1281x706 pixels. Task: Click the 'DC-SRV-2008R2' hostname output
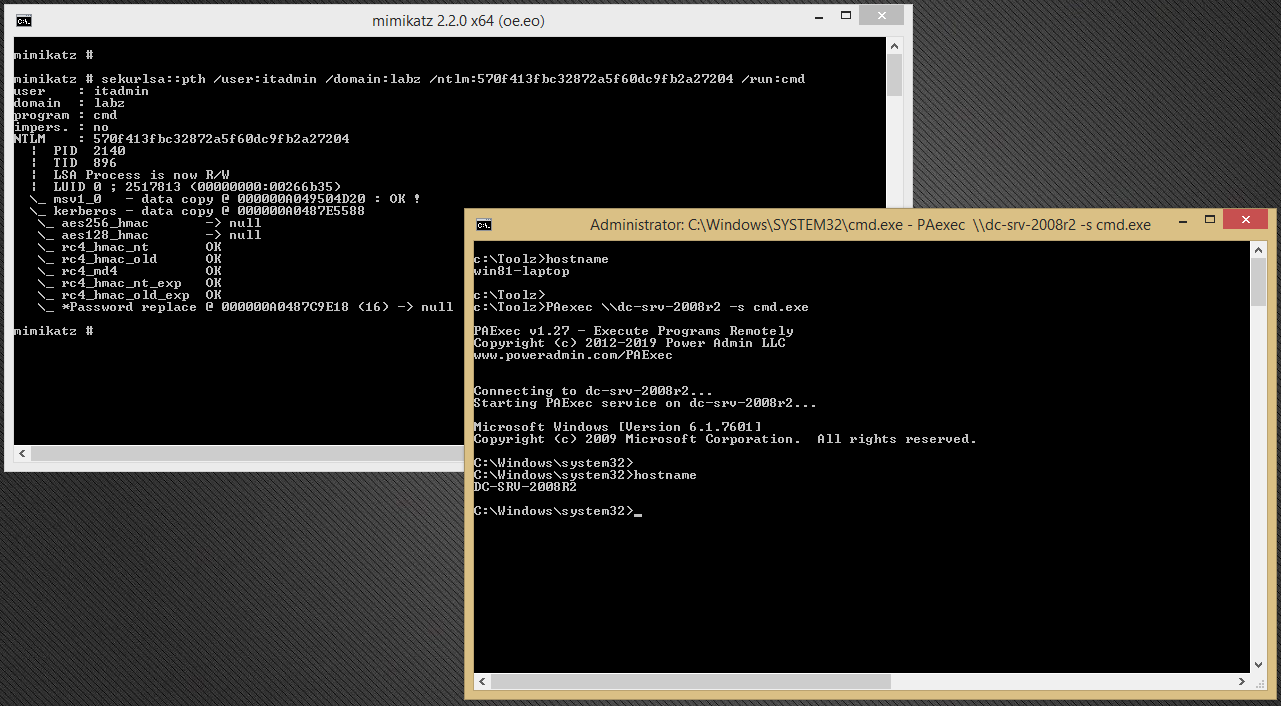525,487
